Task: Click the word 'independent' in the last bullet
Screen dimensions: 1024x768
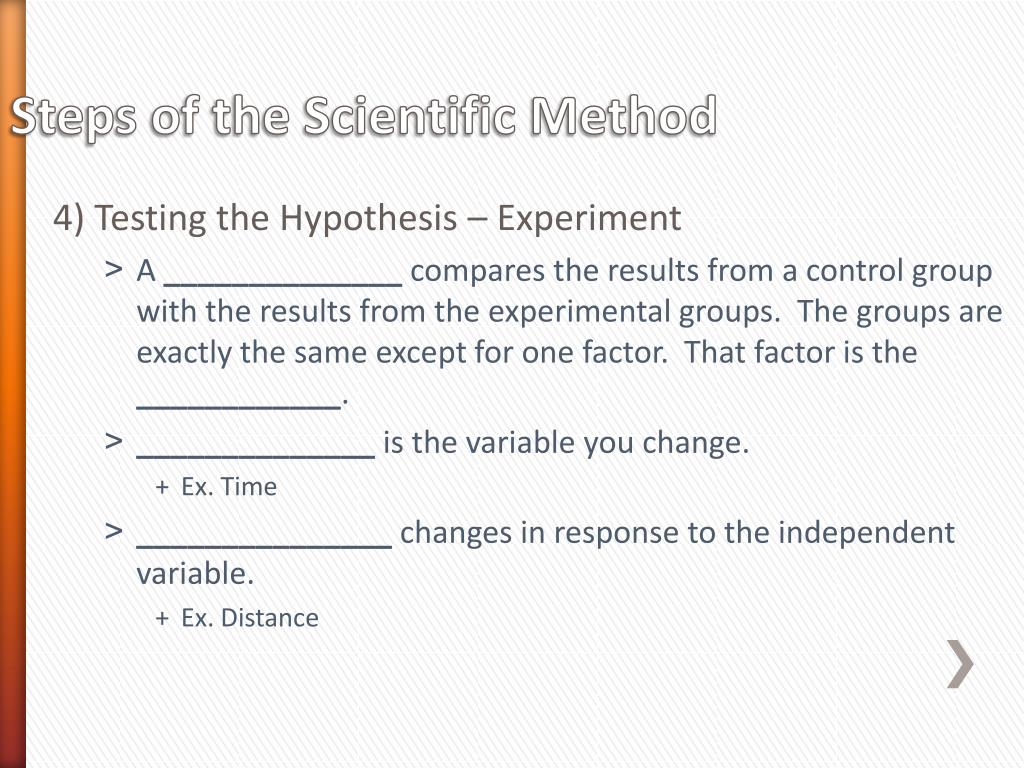Action: [x=867, y=534]
